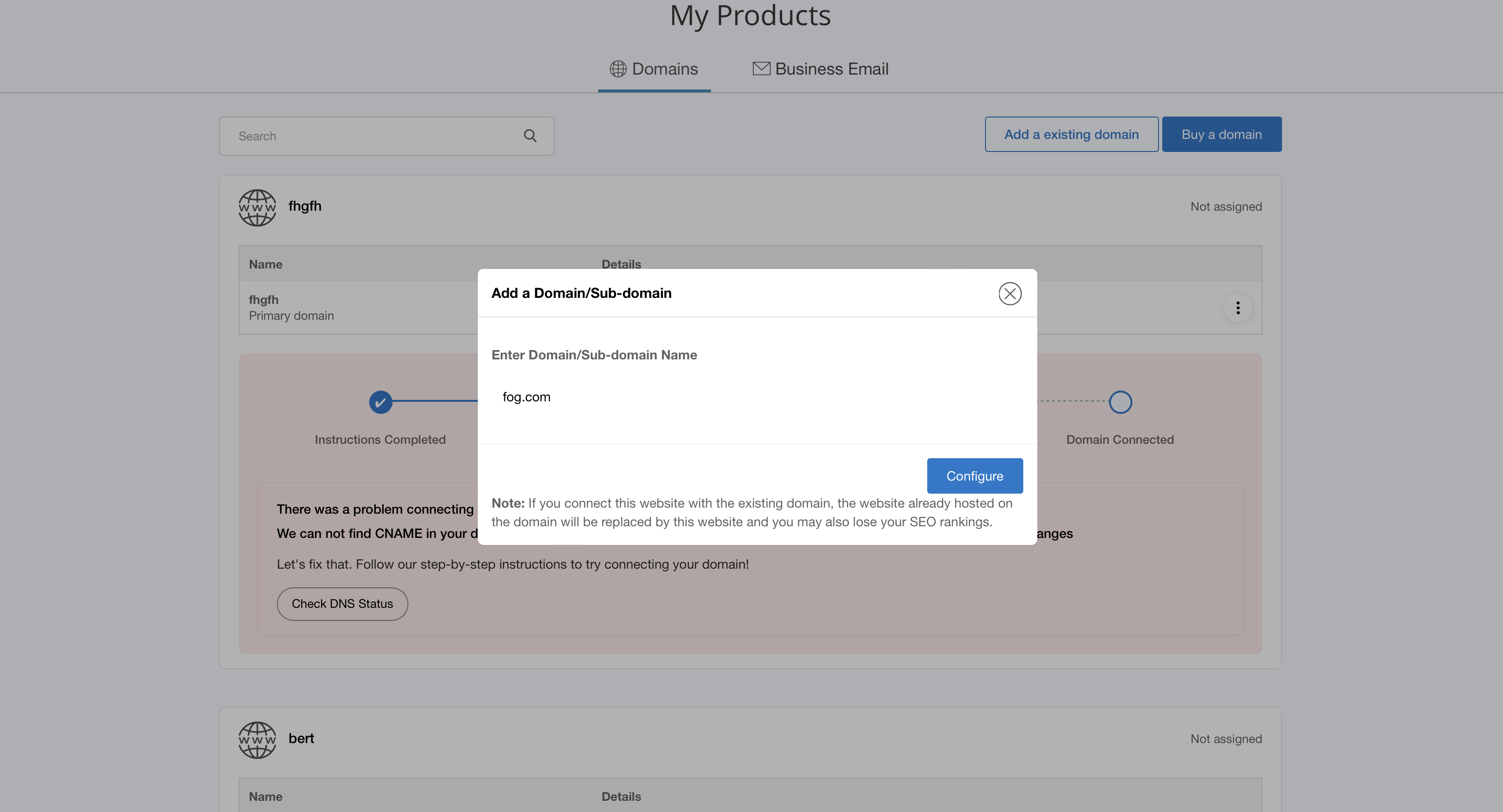
Task: Click Add a existing domain button
Action: tap(1071, 134)
